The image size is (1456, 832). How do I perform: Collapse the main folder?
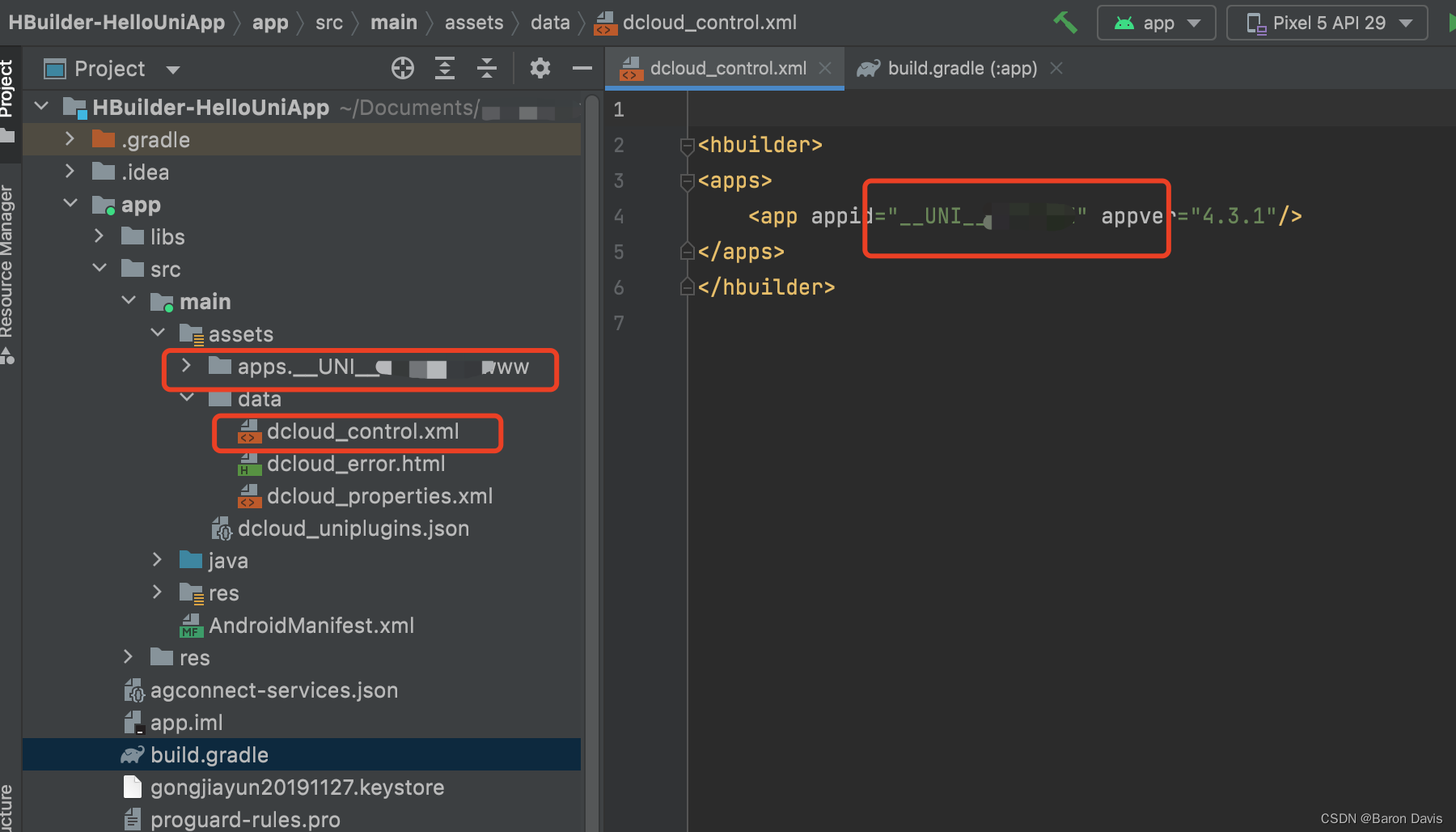coord(129,301)
